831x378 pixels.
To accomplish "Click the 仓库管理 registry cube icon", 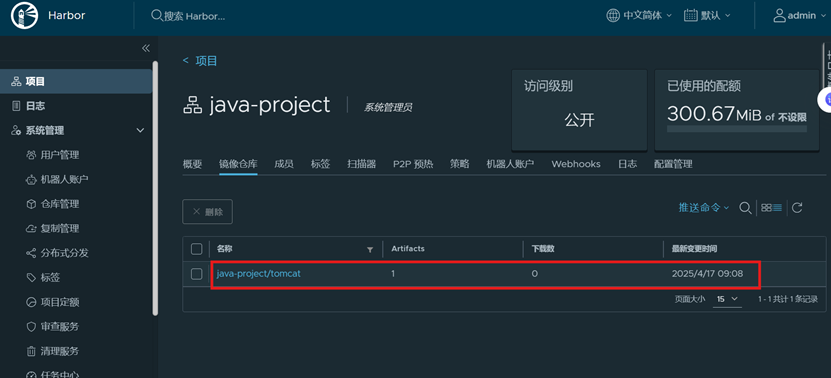I will point(31,204).
